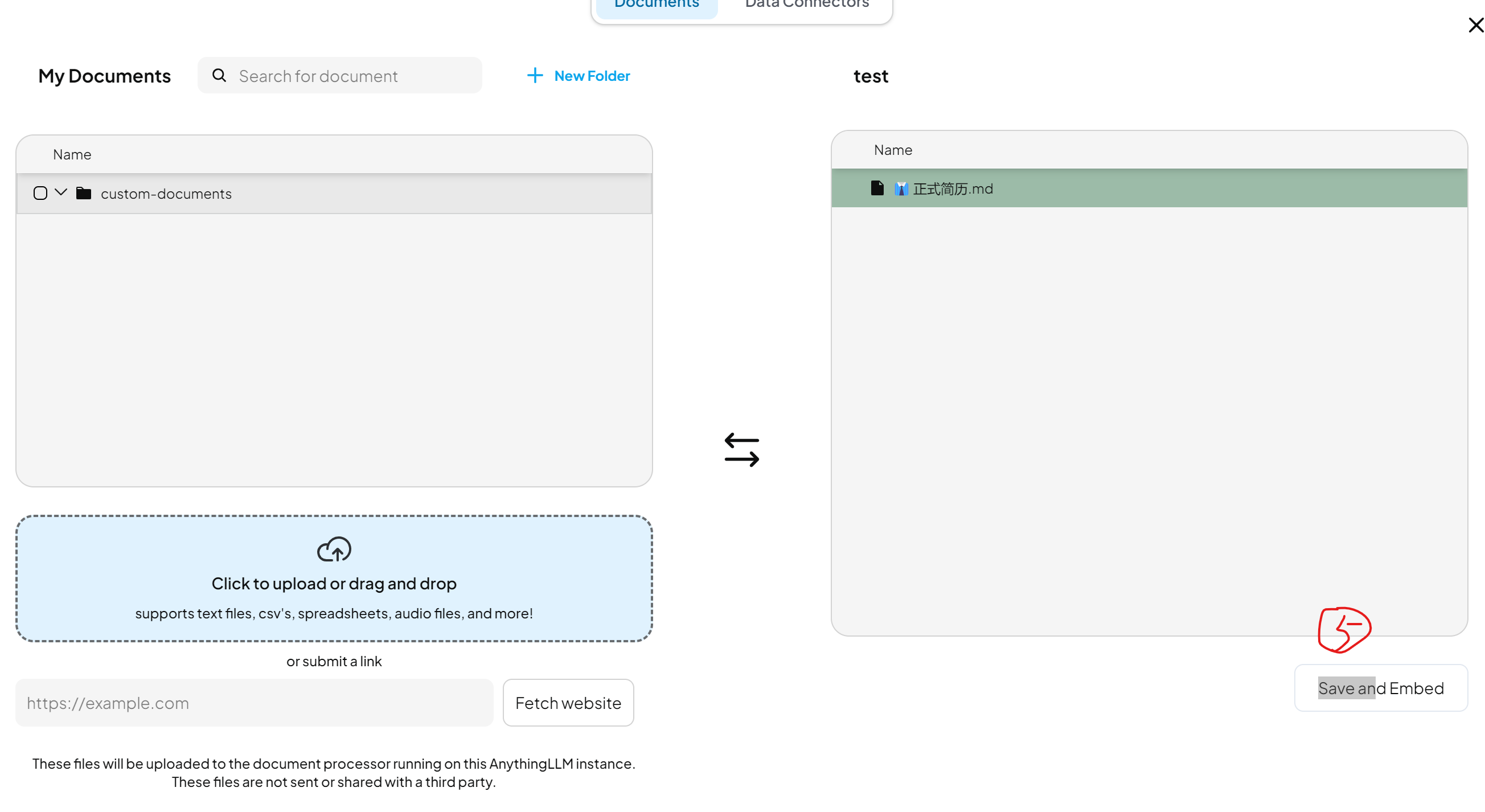Switch to the Documents tab
Viewport: 1485px width, 812px height.
[656, 6]
